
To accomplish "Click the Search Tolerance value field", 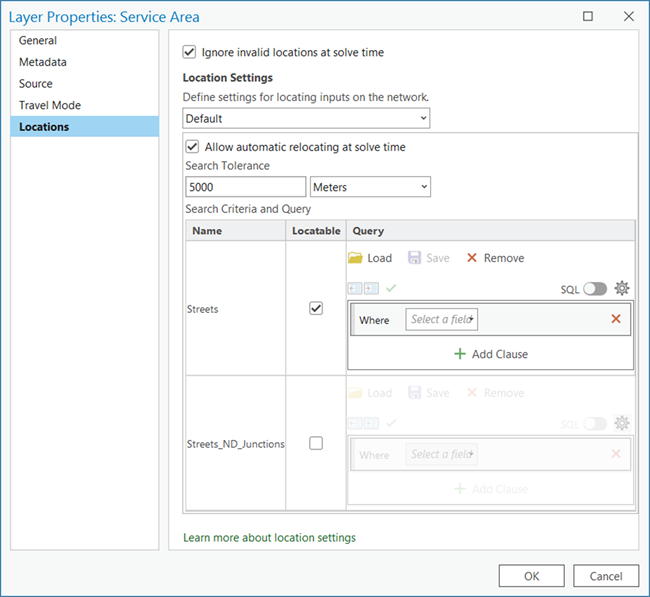I will (x=245, y=187).
